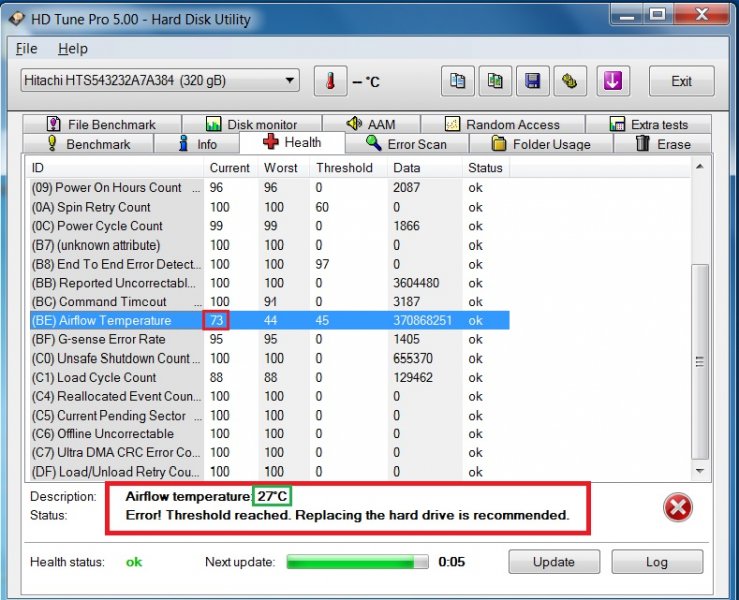739x600 pixels.
Task: Switch to the Benchmark tab
Action: (89, 144)
